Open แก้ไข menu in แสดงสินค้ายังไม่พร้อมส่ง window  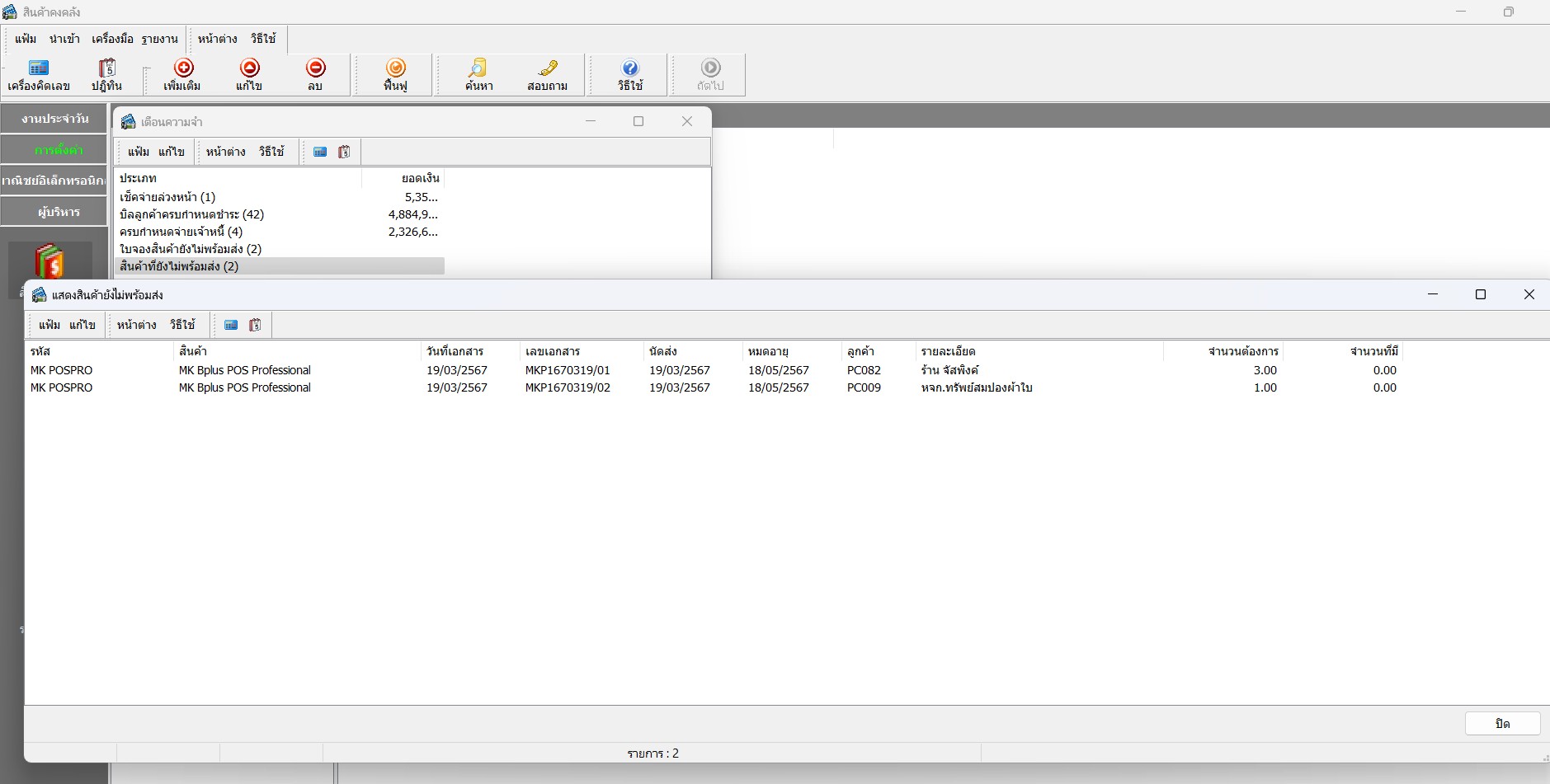pyautogui.click(x=82, y=325)
